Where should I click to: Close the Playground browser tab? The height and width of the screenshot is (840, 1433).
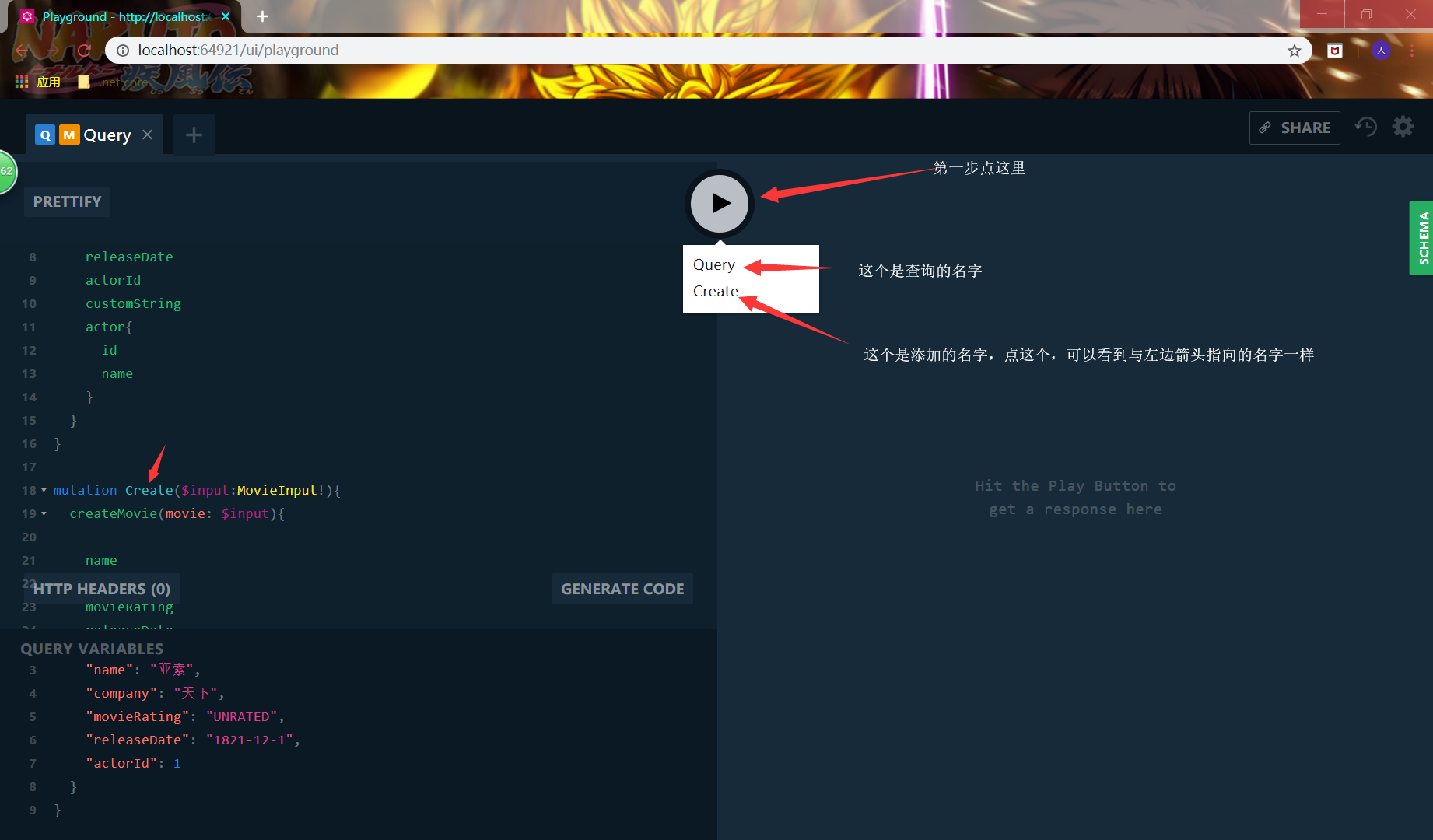(x=226, y=16)
